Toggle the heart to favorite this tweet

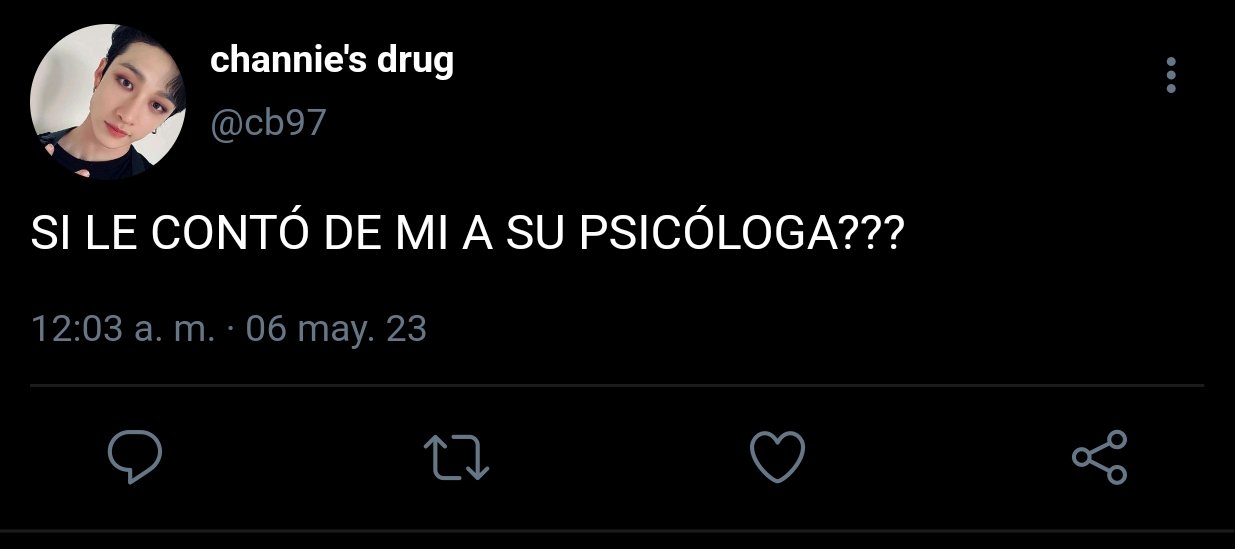click(777, 457)
